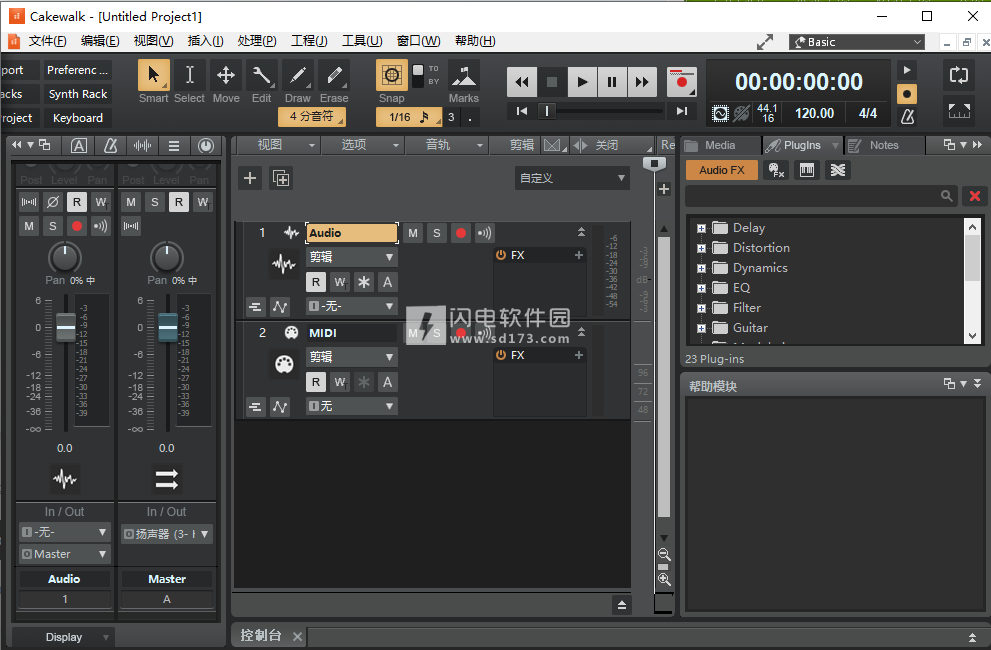The width and height of the screenshot is (991, 650).
Task: Select the Erase tool
Action: (334, 75)
